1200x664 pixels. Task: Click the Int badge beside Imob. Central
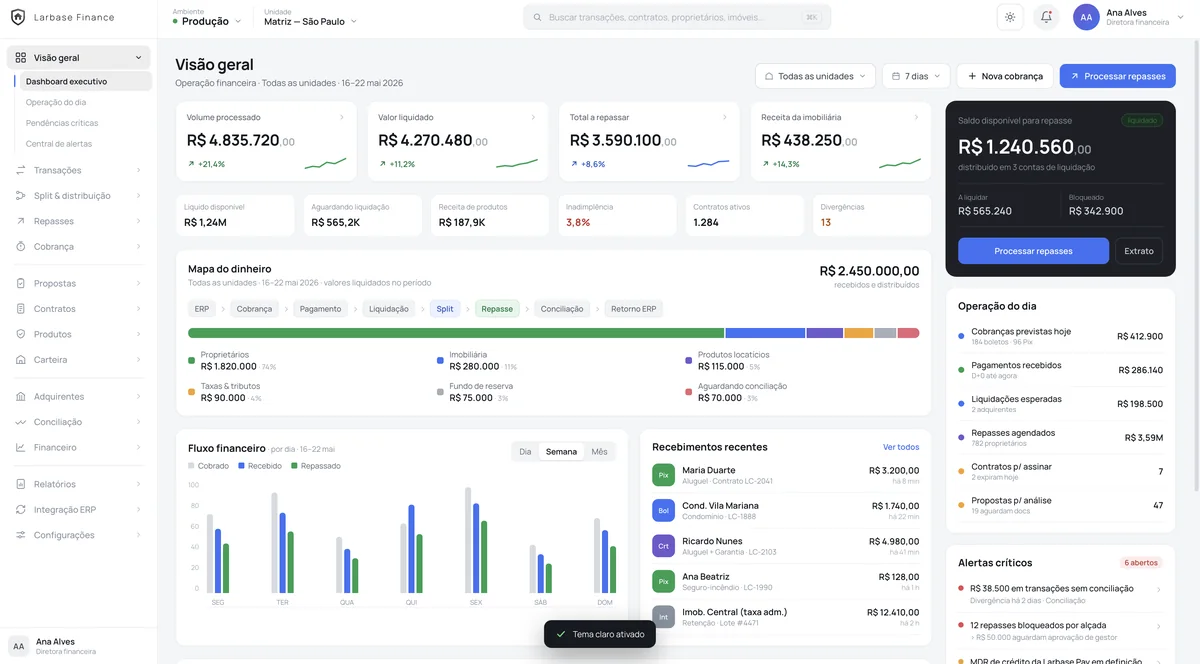tap(663, 617)
